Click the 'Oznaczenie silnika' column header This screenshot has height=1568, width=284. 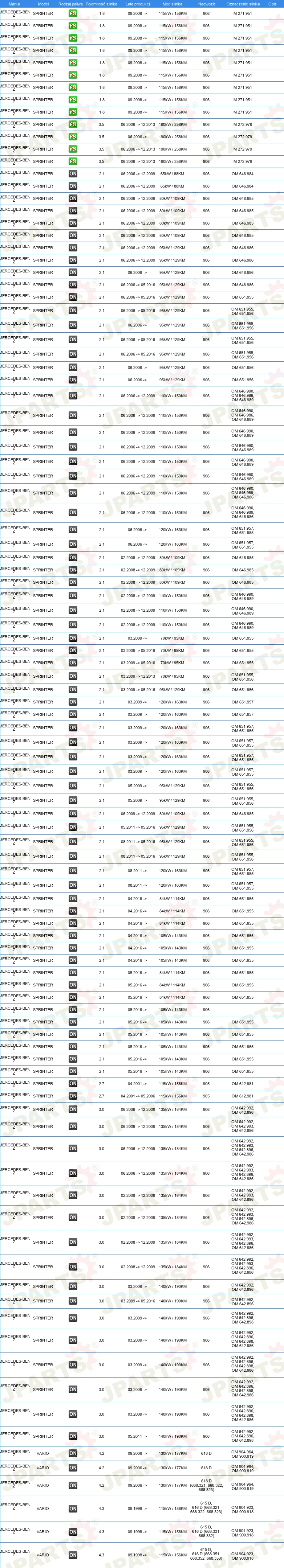[243, 4]
